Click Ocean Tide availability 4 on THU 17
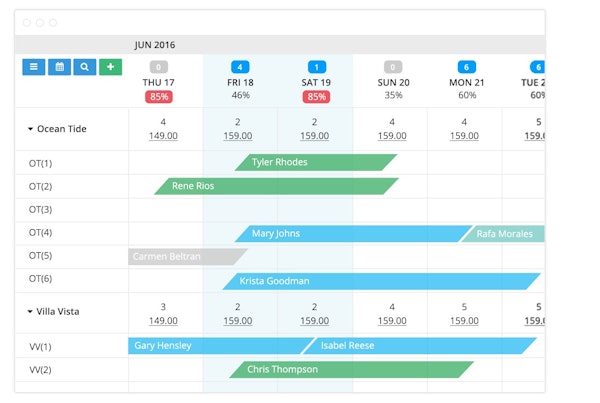600x403 pixels. tap(163, 122)
